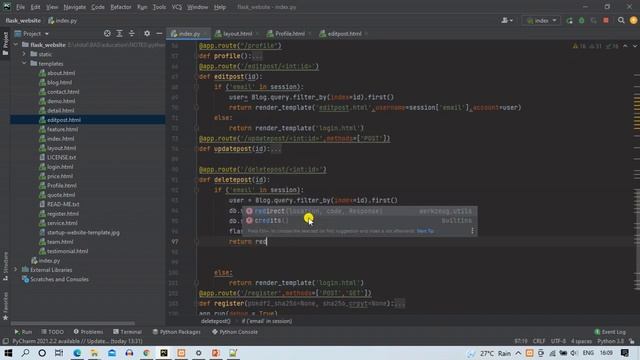Select login.html in project tree
This screenshot has width=640, height=360.
[60, 167]
